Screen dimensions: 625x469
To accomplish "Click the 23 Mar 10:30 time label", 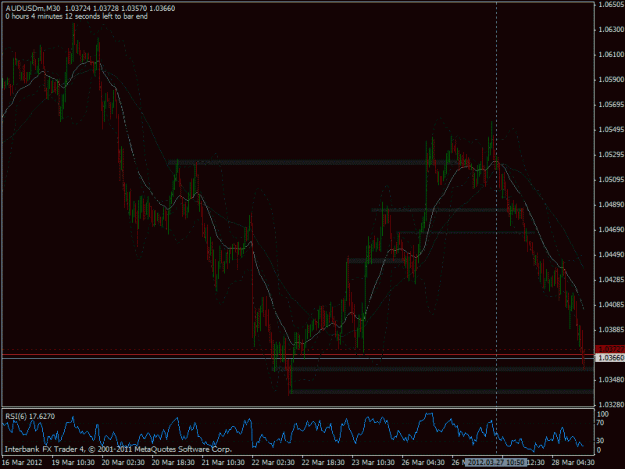I will point(373,463).
